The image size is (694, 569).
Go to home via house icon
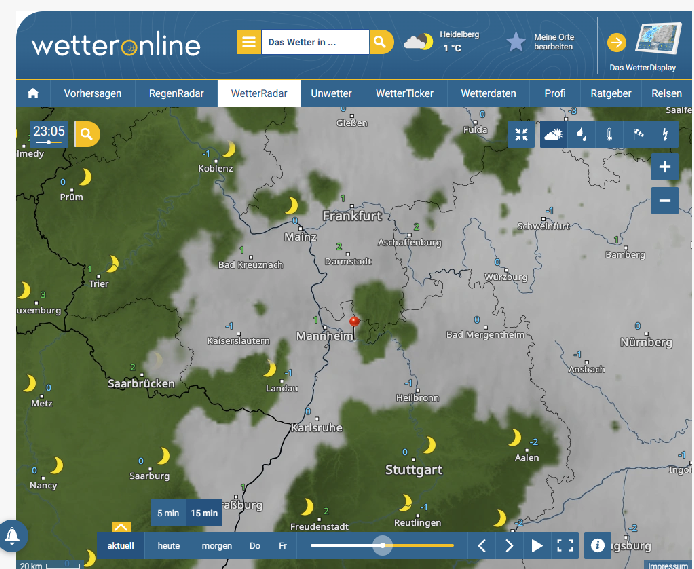click(33, 93)
